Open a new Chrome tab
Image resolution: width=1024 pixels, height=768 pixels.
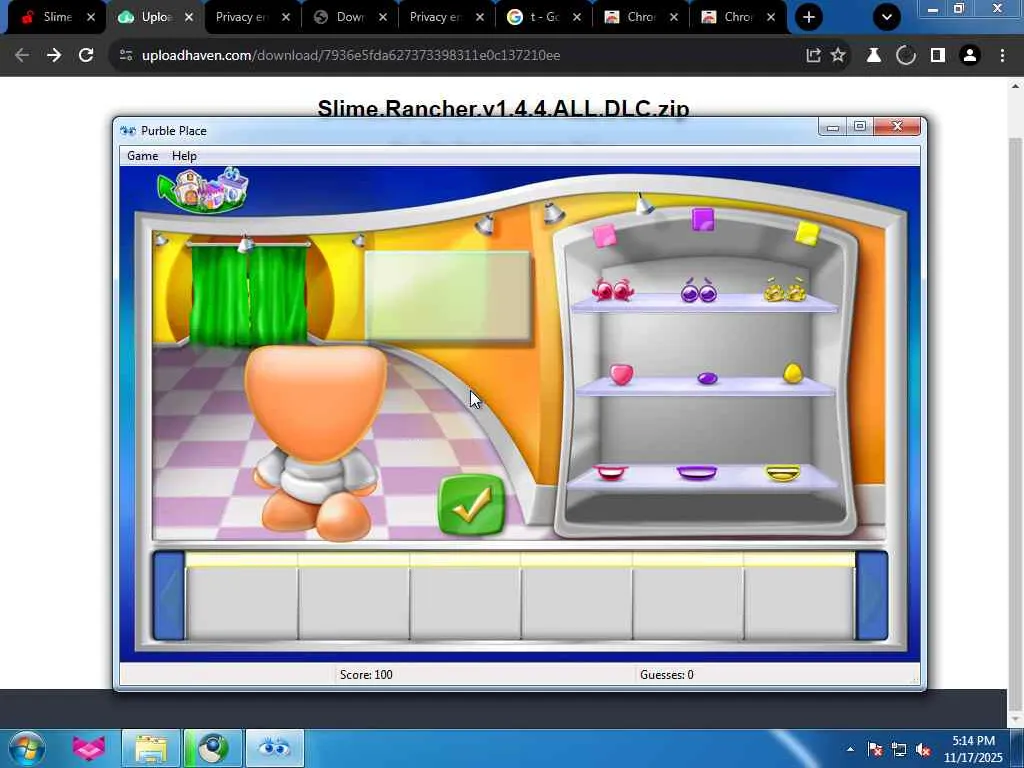[808, 17]
